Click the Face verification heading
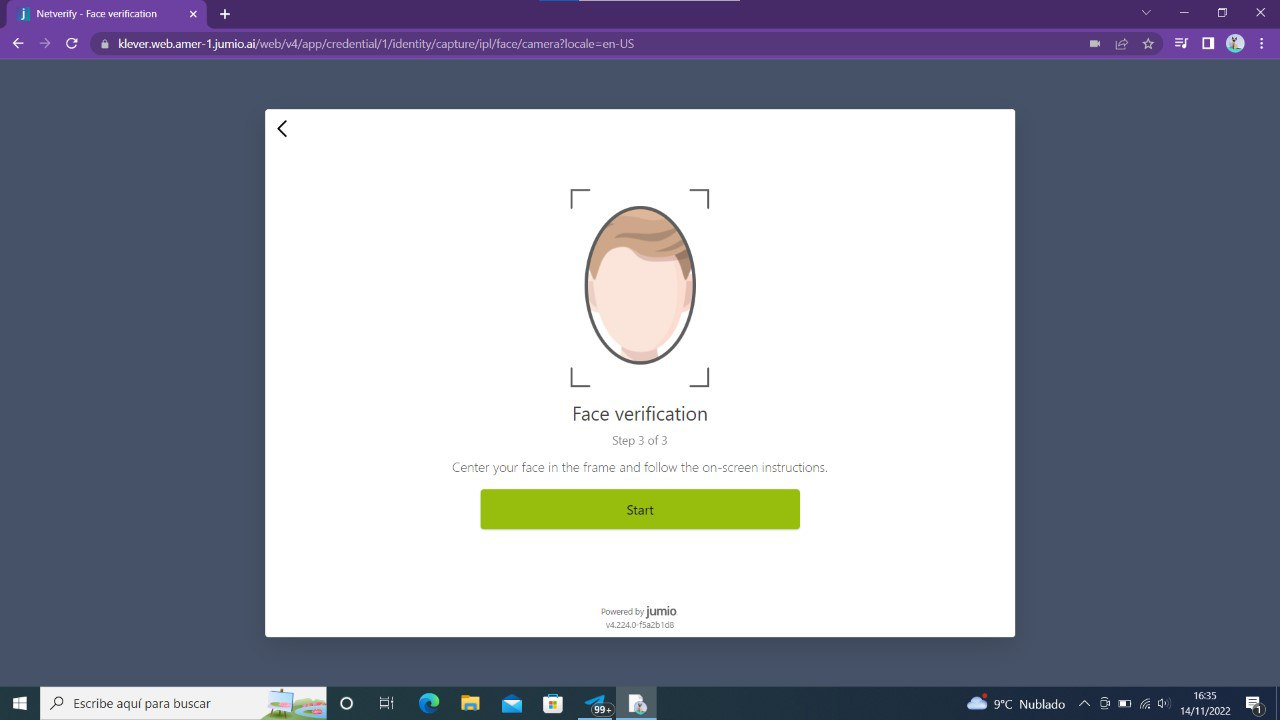This screenshot has width=1280, height=720. click(x=640, y=414)
